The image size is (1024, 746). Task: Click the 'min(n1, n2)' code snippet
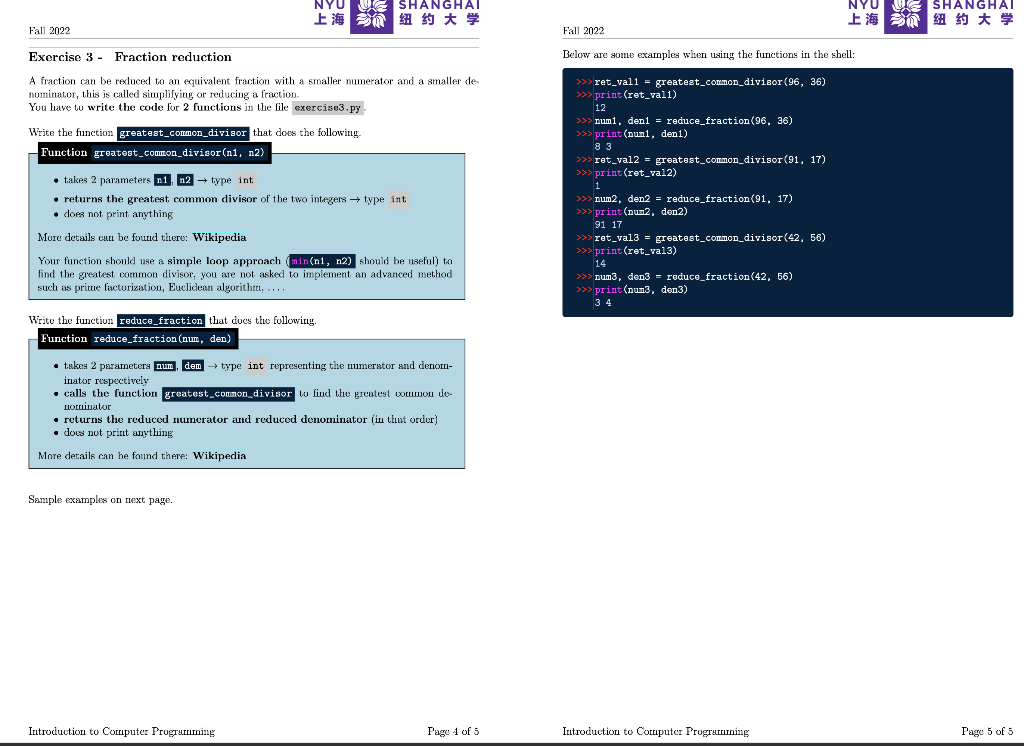322,261
